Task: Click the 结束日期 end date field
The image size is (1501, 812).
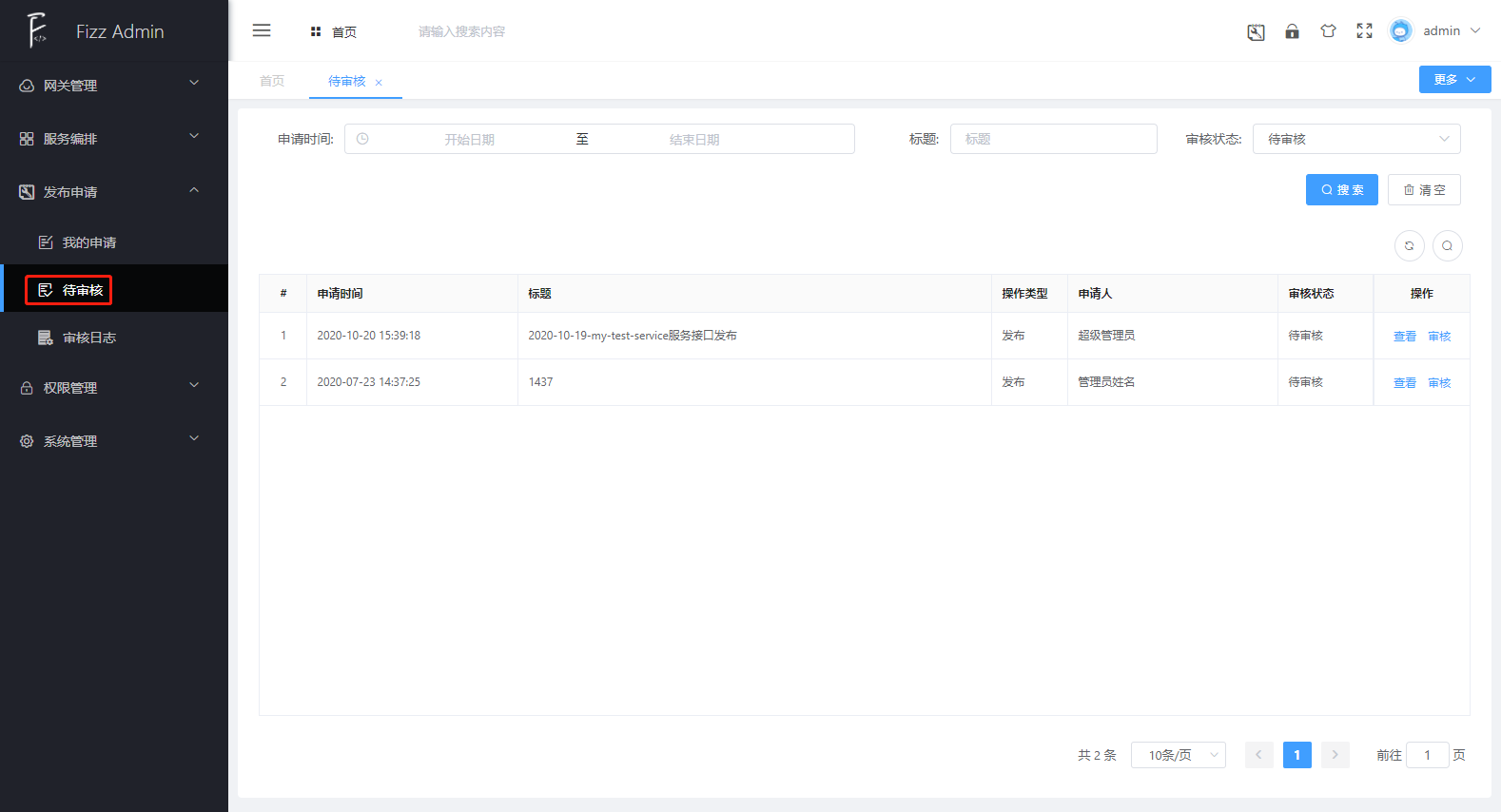Action: [x=694, y=139]
